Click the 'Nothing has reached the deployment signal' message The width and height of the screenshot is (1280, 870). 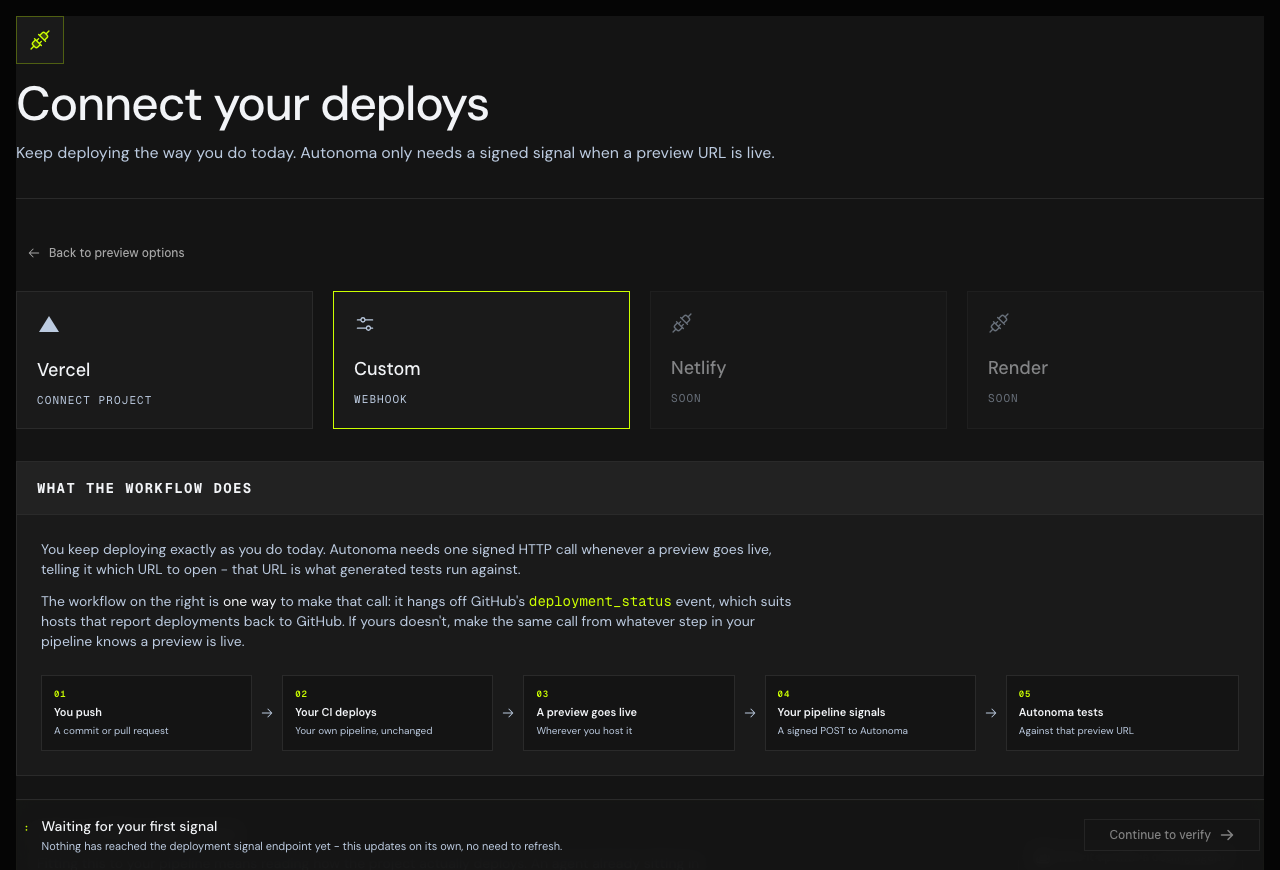(x=302, y=846)
